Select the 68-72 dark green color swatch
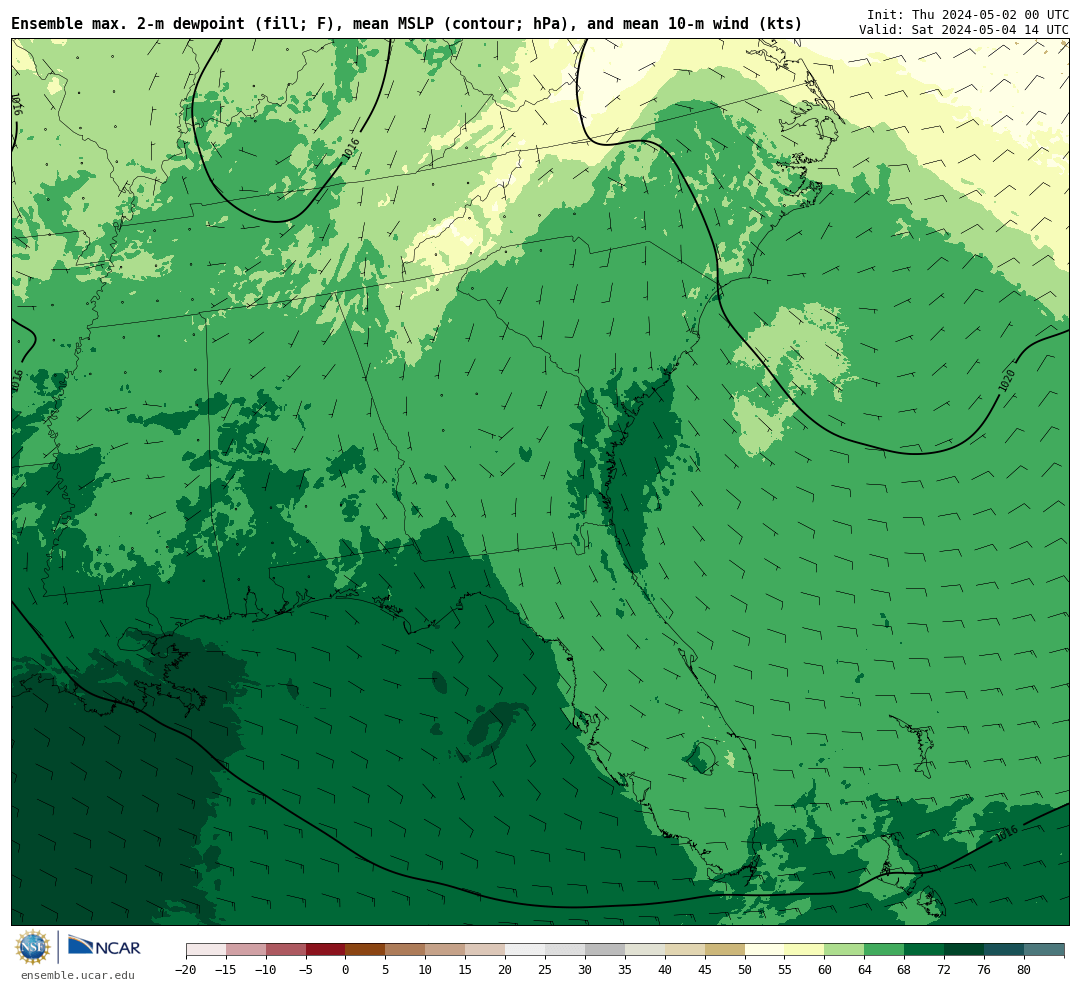1080x988 pixels. point(924,950)
